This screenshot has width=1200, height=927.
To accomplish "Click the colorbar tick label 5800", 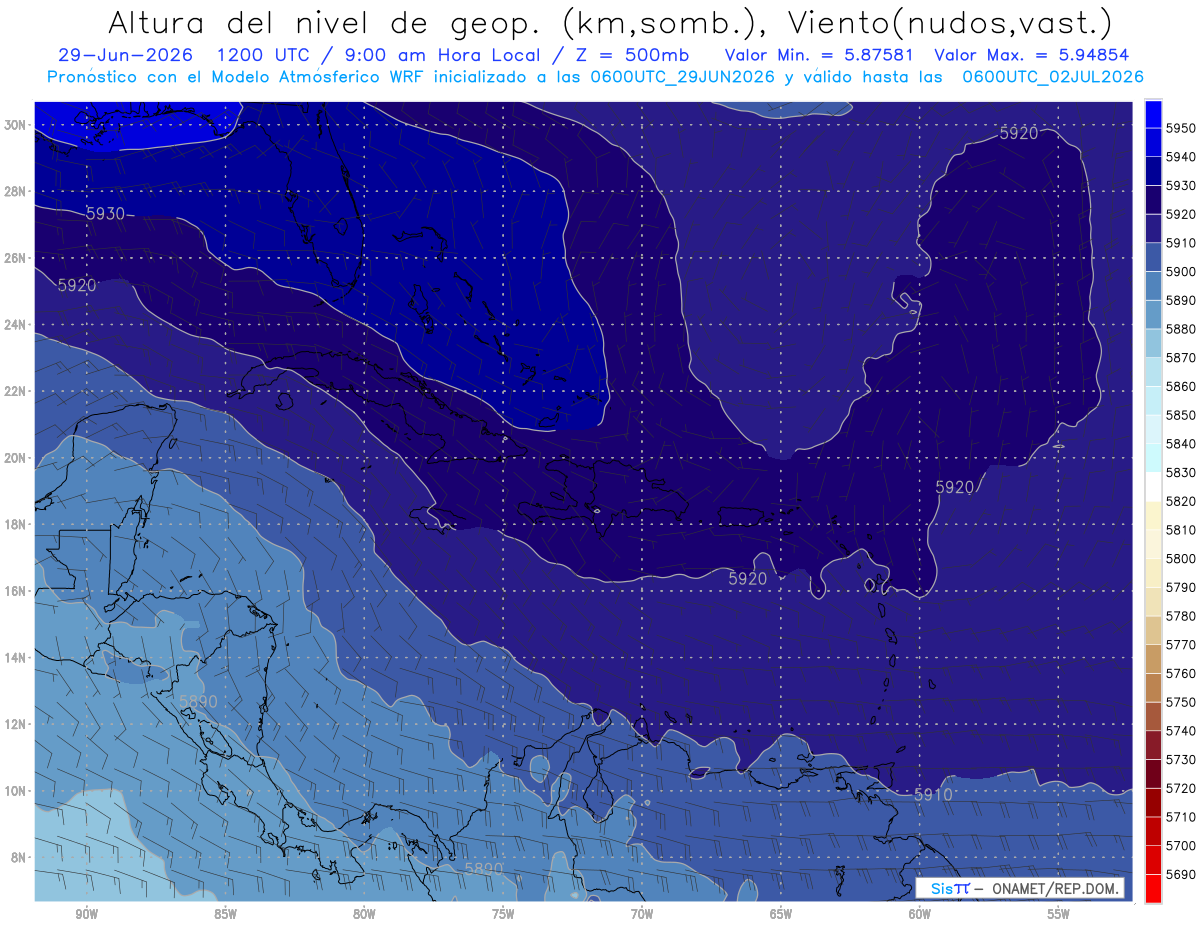I will point(1181,559).
